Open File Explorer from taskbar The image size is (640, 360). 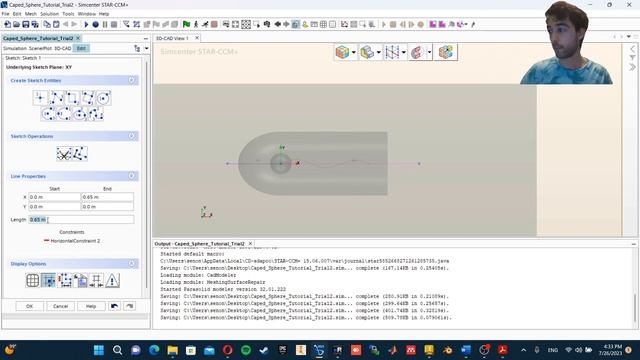click(173, 350)
